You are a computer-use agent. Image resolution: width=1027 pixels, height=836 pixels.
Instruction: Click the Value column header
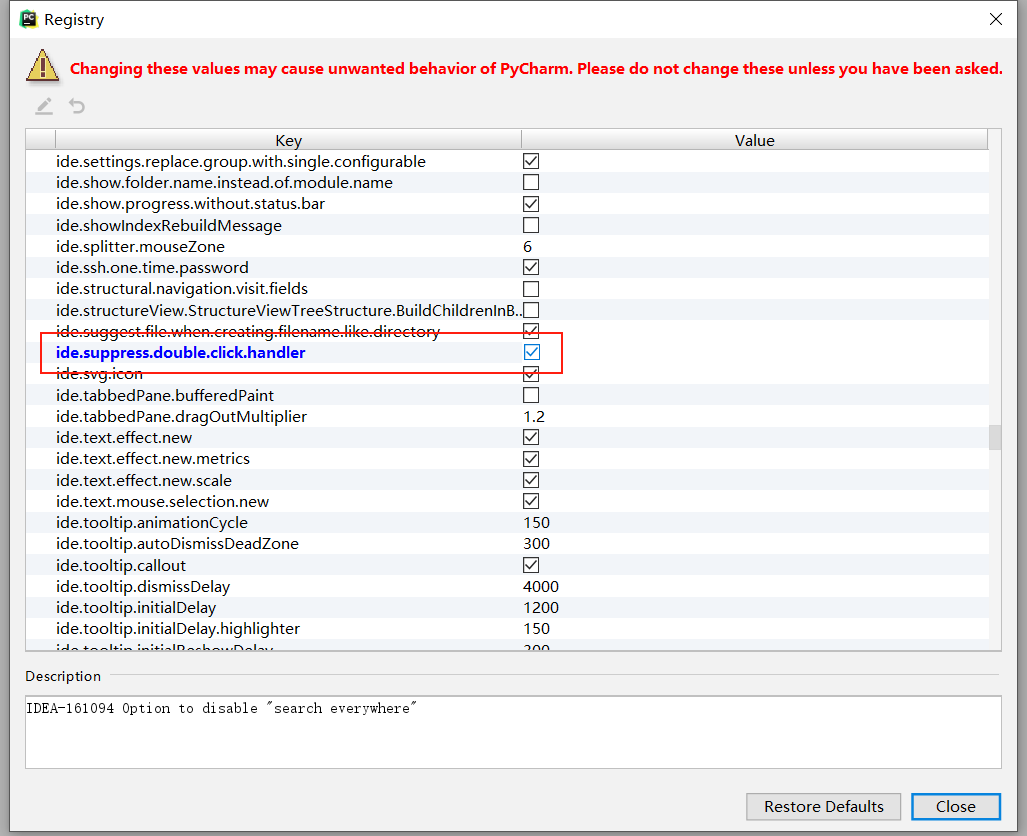pos(755,140)
